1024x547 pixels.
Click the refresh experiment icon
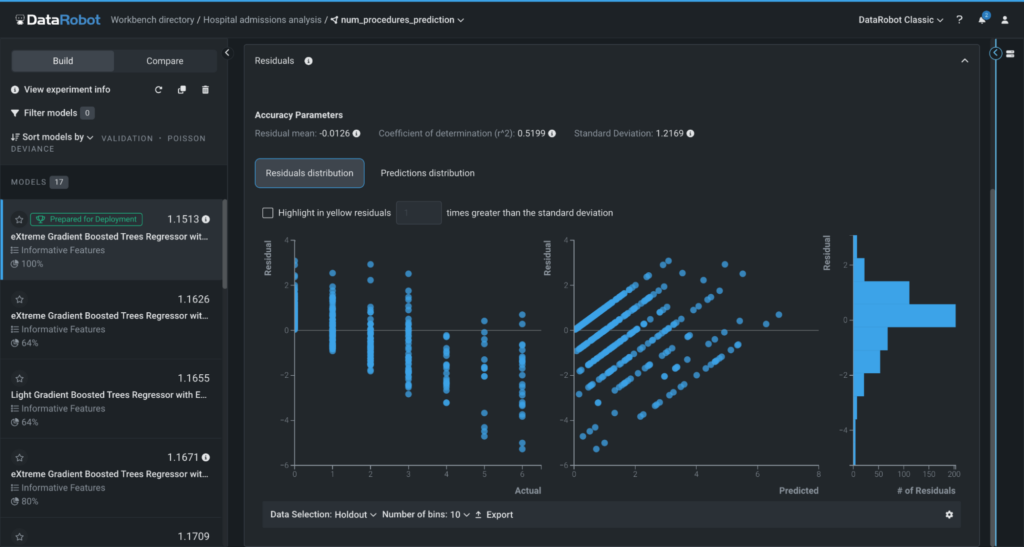point(158,90)
